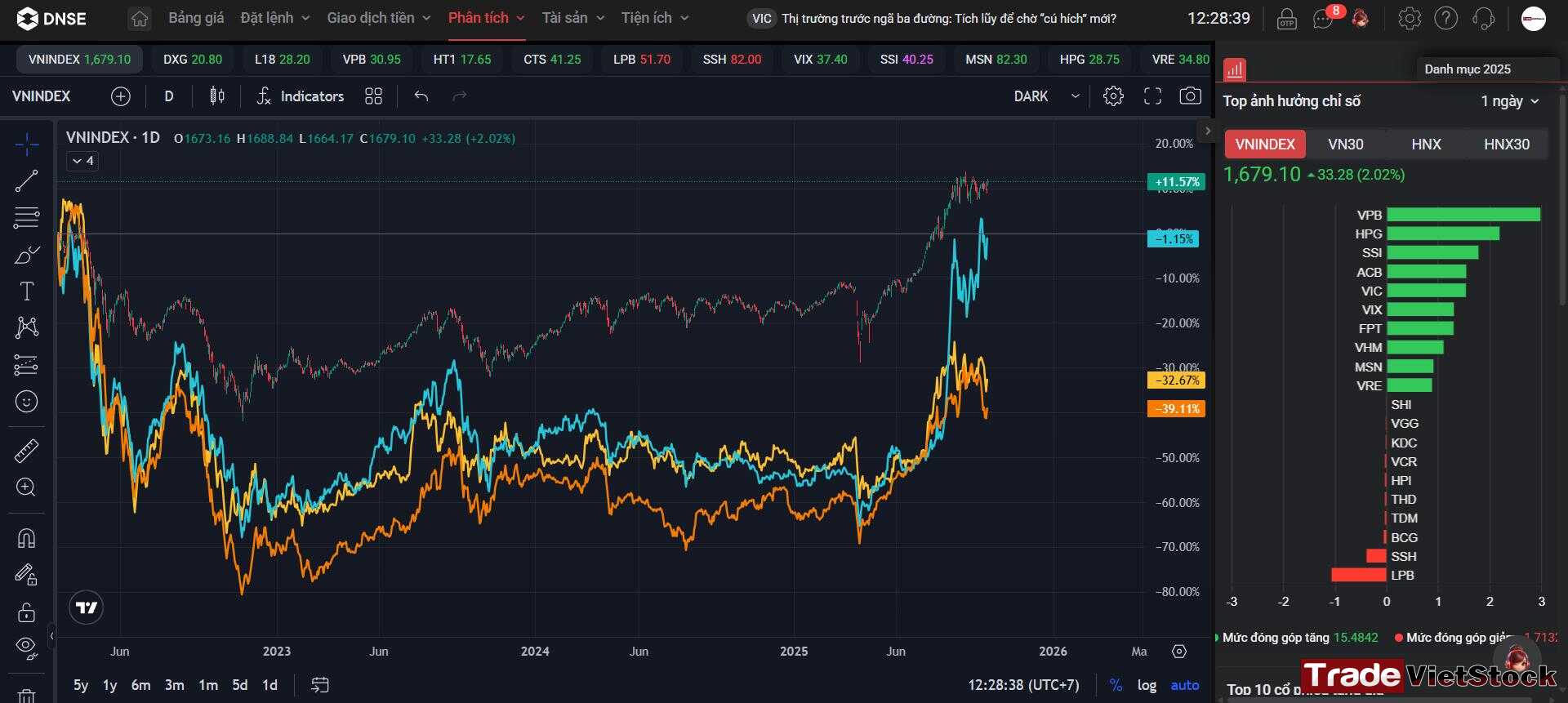Select the trend line drawing tool
1568x703 pixels.
pos(26,181)
